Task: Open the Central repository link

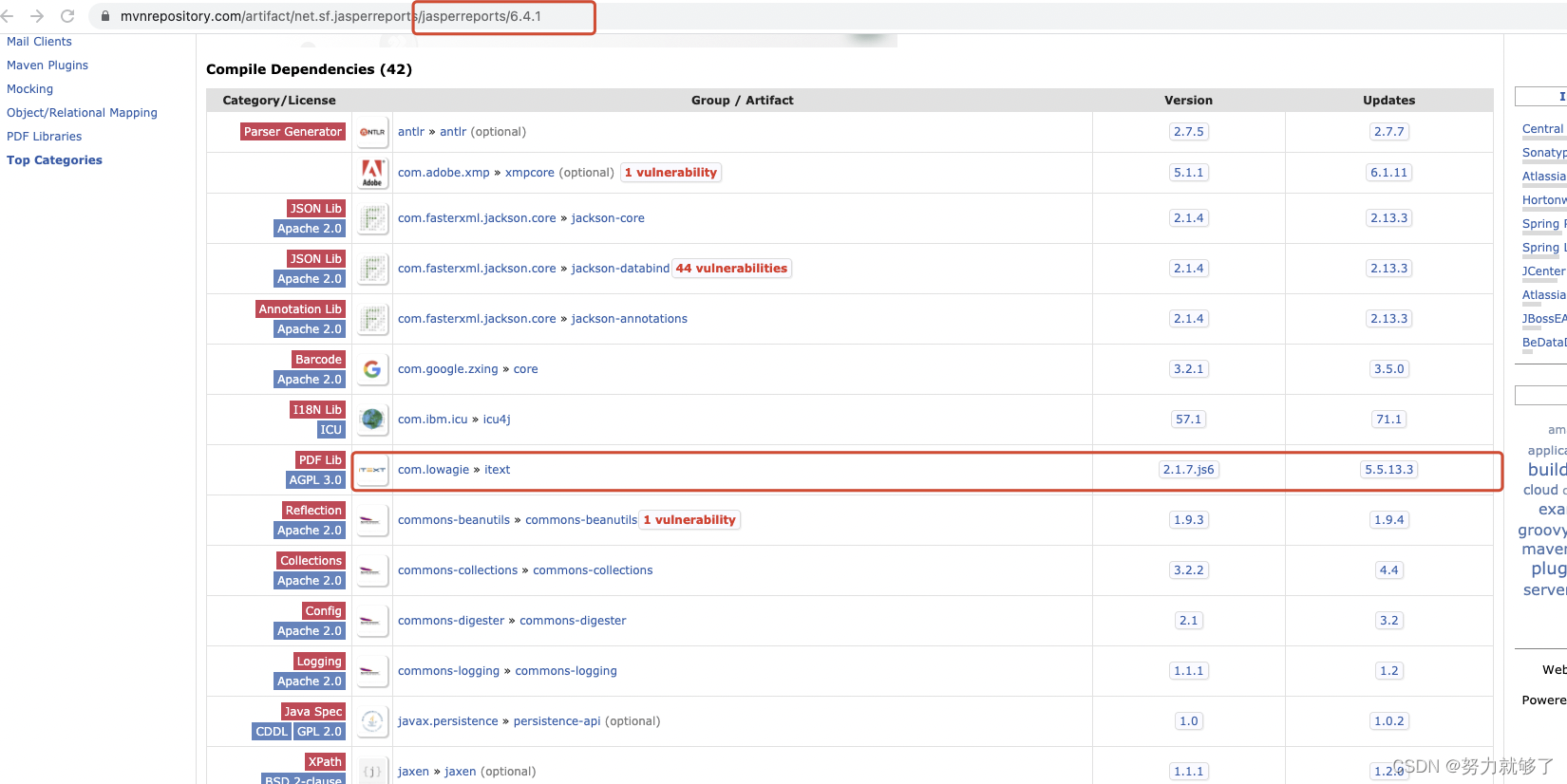Action: [x=1542, y=129]
